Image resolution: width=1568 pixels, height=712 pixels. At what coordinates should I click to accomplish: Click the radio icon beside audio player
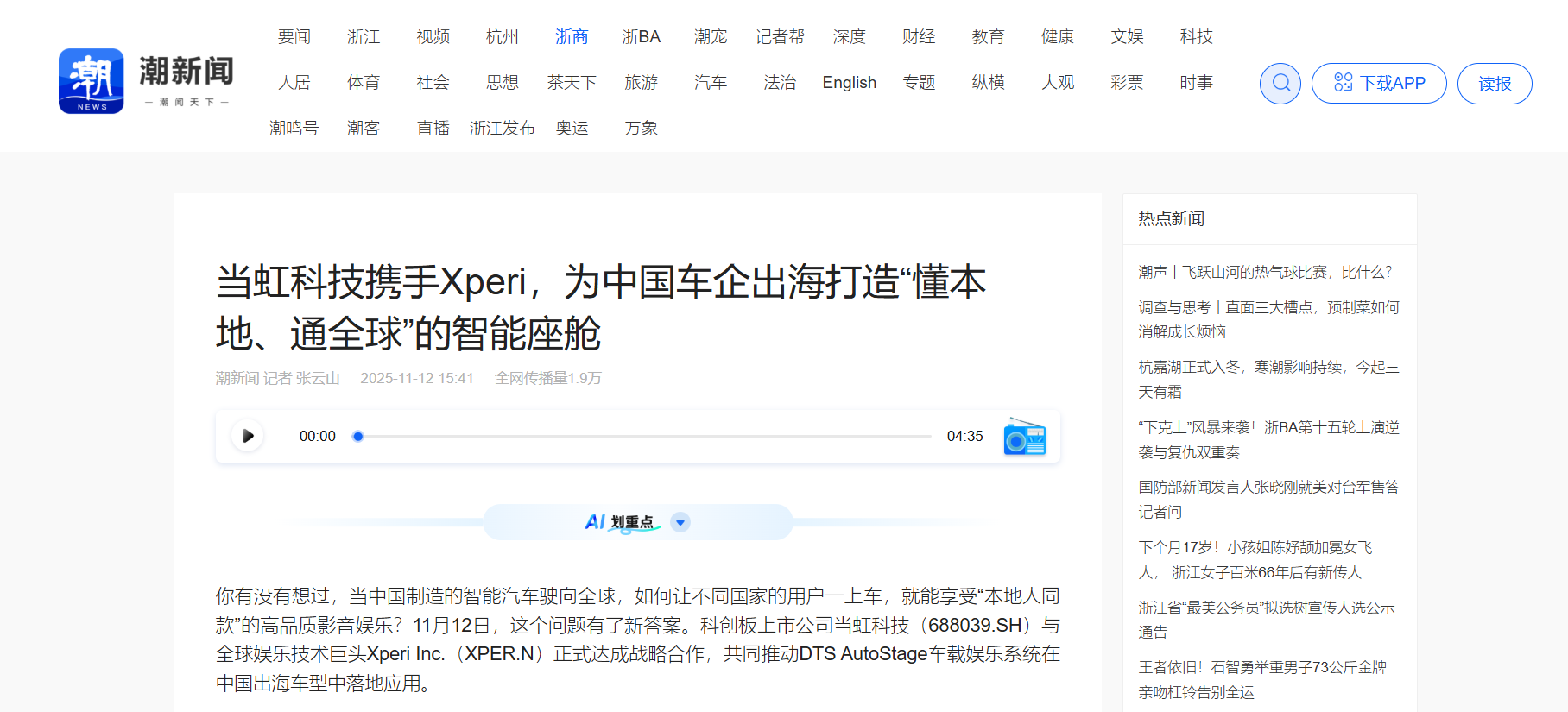[x=1025, y=437]
